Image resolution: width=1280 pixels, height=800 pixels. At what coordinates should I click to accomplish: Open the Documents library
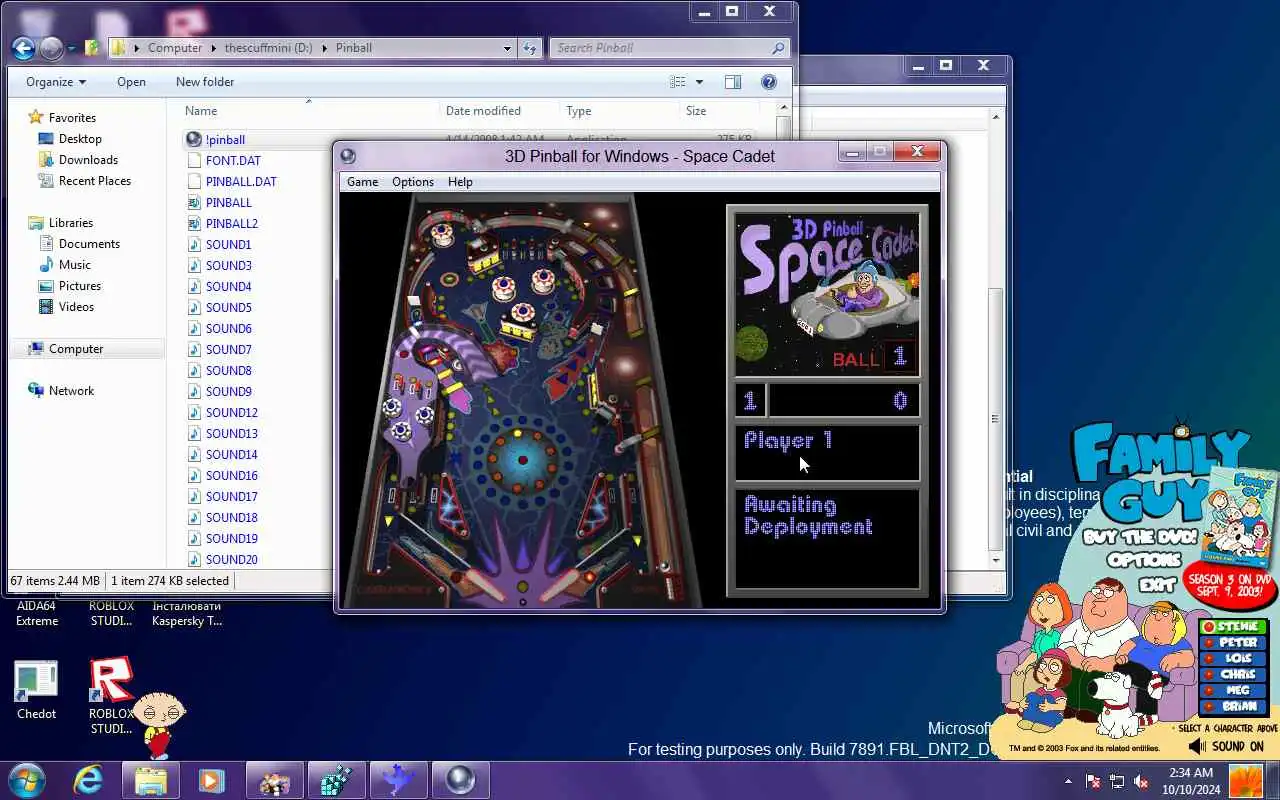[x=89, y=243]
